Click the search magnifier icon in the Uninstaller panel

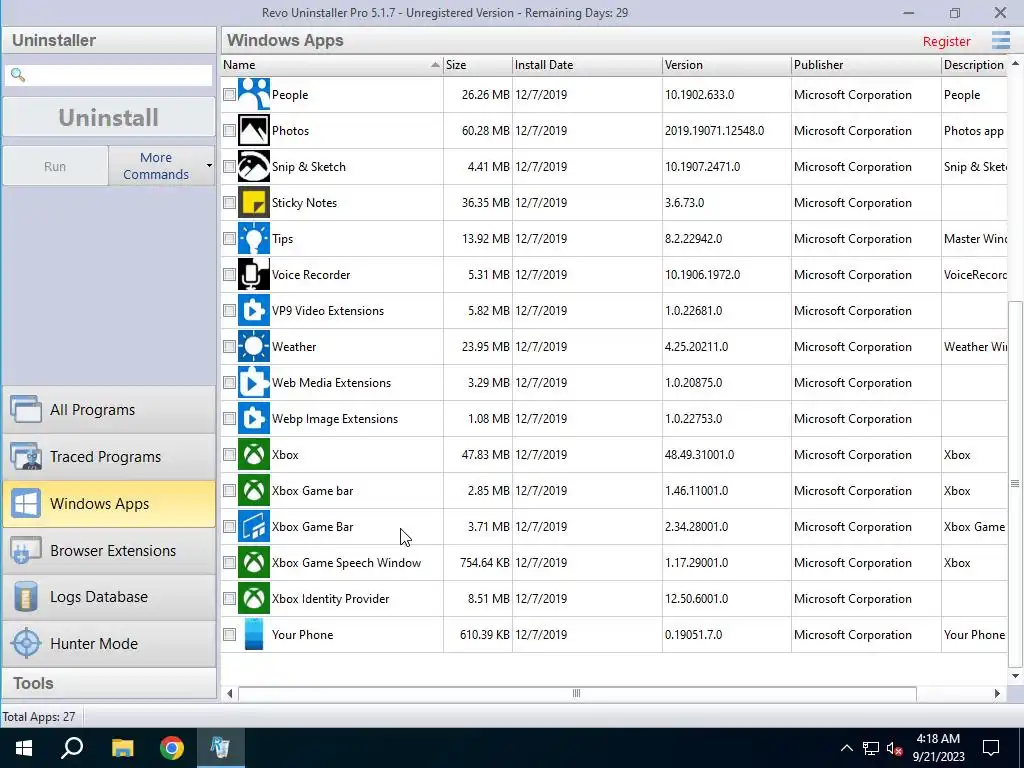pyautogui.click(x=18, y=75)
